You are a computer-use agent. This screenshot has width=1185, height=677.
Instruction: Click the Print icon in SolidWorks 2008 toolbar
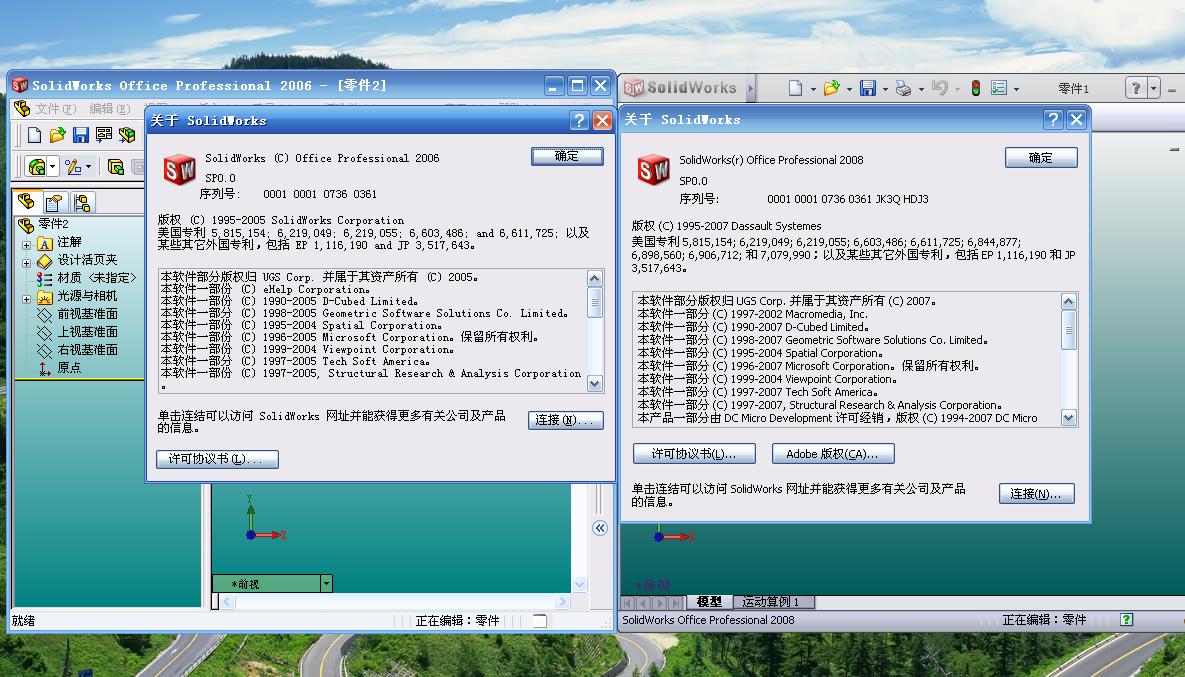tap(903, 88)
